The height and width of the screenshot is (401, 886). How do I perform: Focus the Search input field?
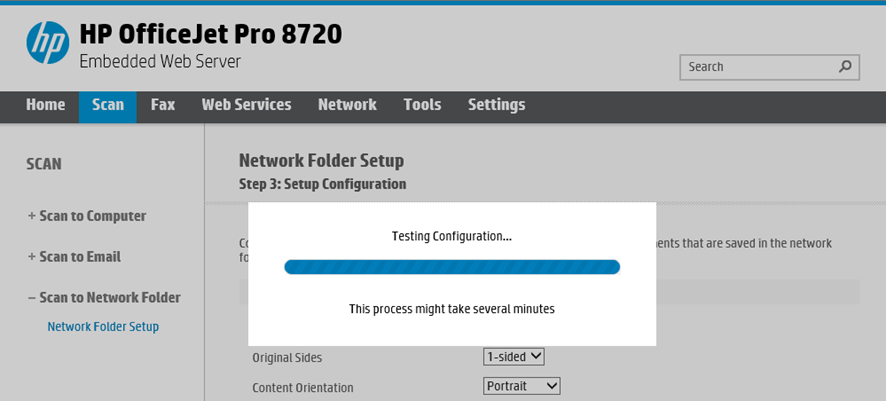(x=769, y=67)
